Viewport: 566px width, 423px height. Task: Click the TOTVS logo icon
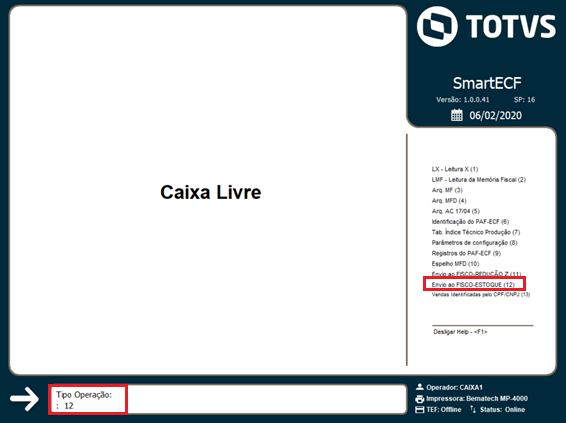437,26
